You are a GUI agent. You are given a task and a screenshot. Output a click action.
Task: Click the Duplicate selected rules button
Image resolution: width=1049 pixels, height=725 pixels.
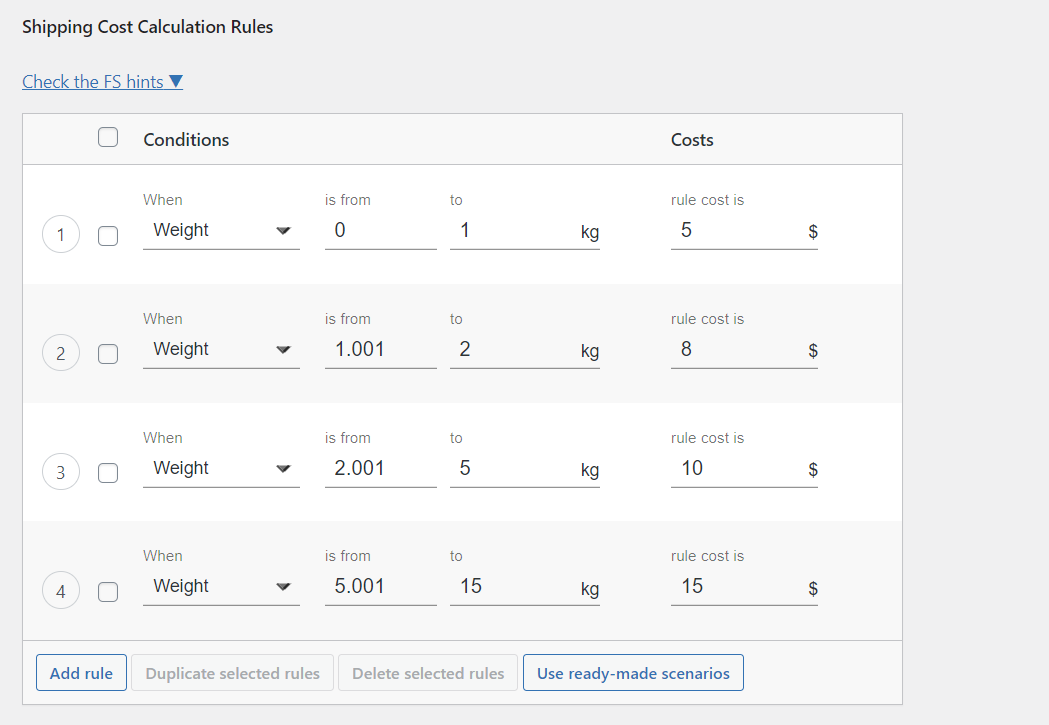[232, 673]
